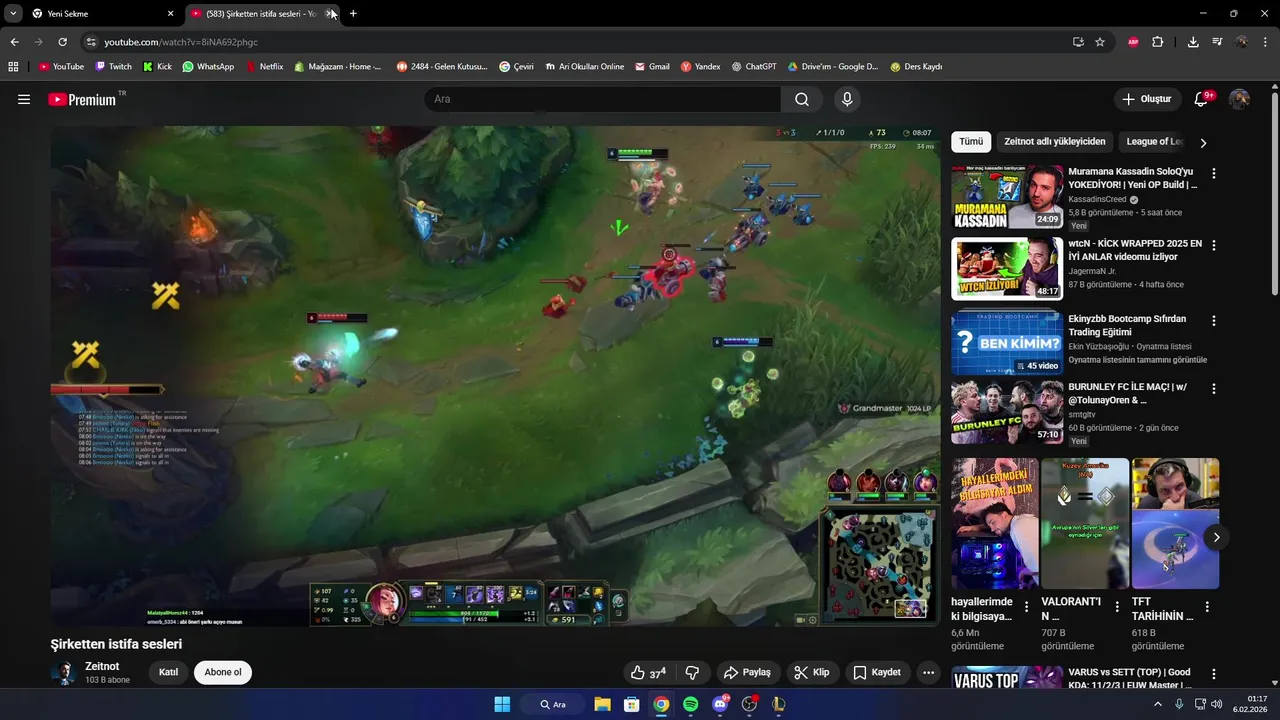Go back in Chrome browser

(14, 42)
